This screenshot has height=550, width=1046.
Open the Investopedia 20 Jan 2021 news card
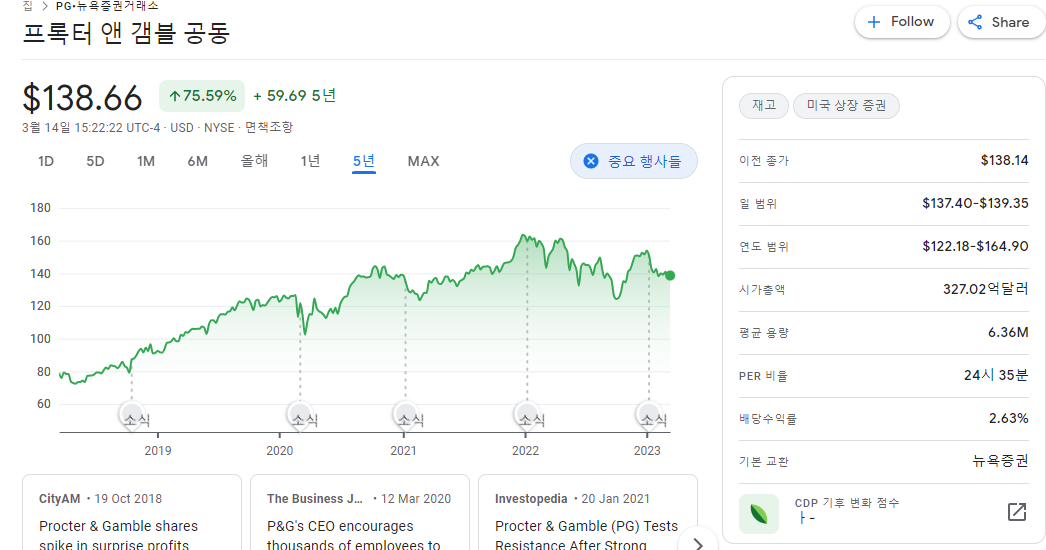tap(588, 513)
